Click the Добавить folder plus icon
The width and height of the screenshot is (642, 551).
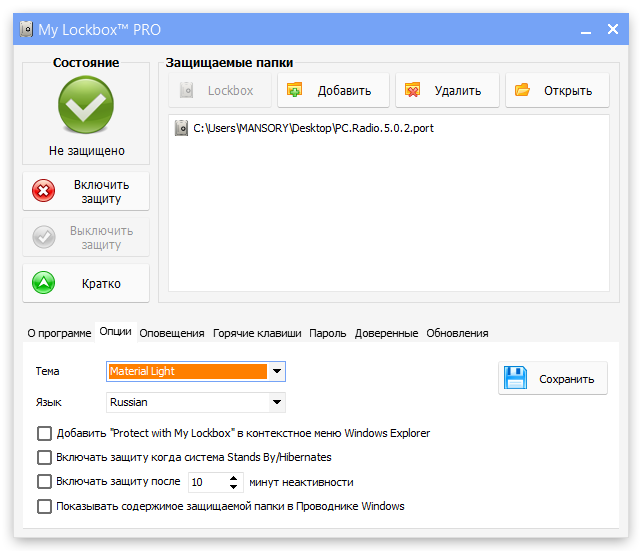(x=294, y=90)
